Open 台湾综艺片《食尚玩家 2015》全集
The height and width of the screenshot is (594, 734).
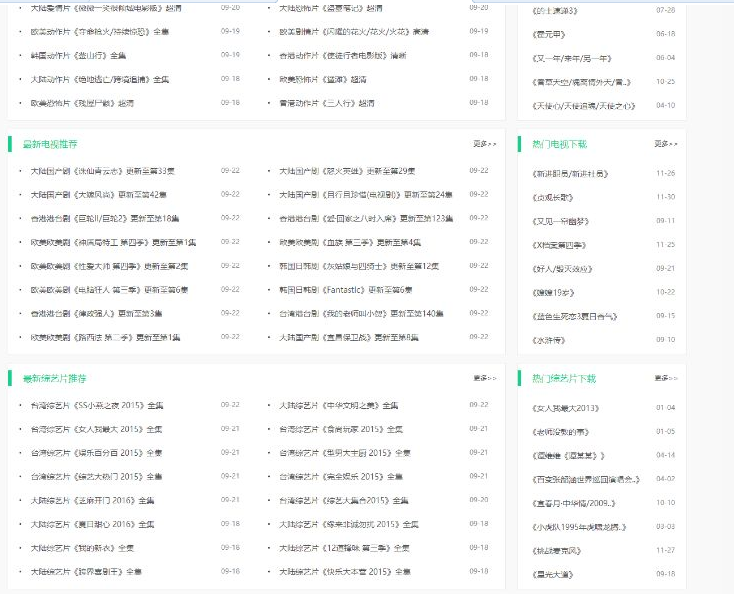341,429
